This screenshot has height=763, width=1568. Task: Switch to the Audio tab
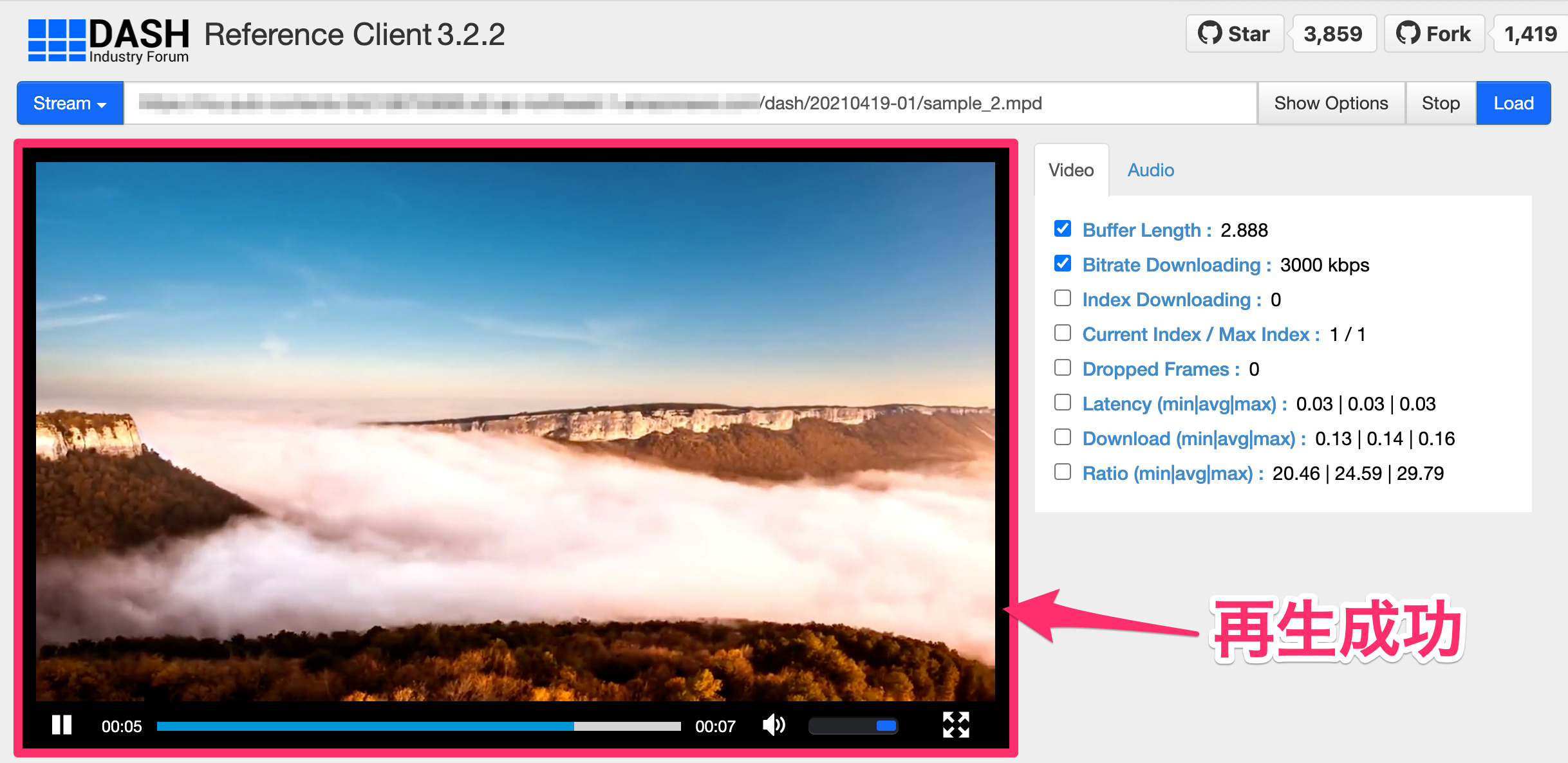pyautogui.click(x=1150, y=169)
